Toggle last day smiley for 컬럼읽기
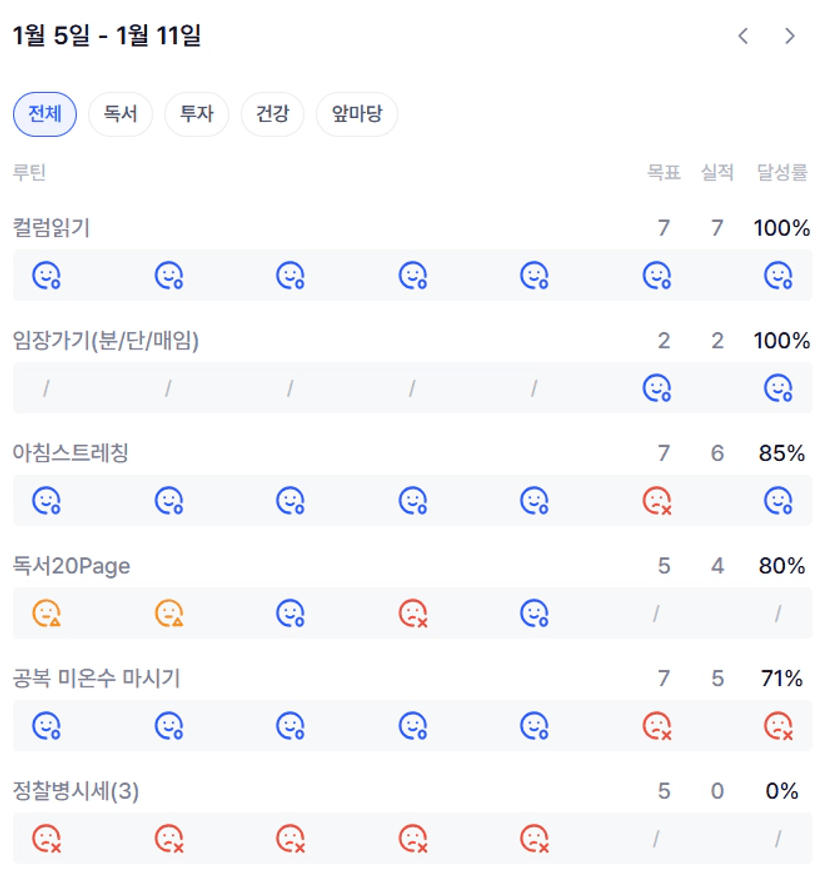The image size is (827, 878). [778, 275]
